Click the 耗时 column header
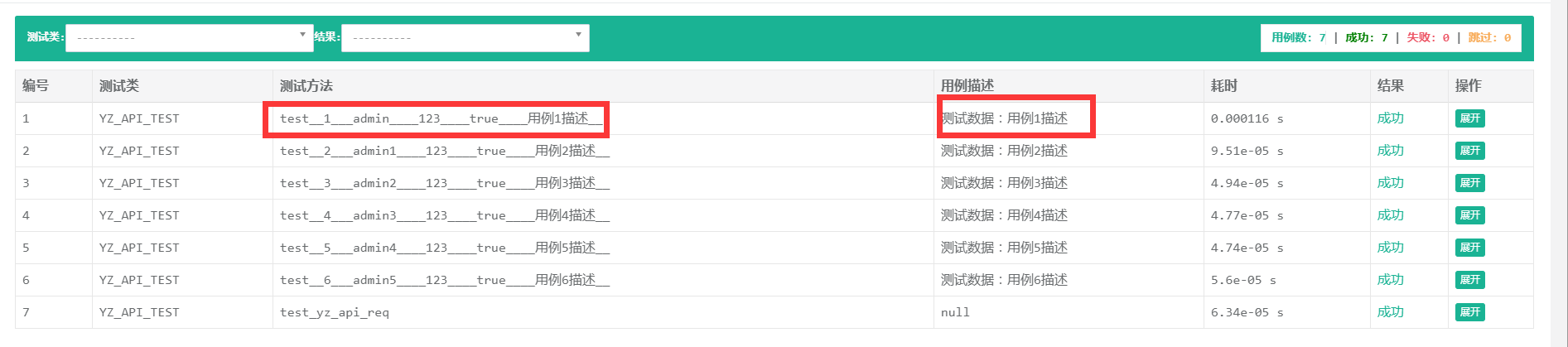1568x347 pixels. (1223, 86)
